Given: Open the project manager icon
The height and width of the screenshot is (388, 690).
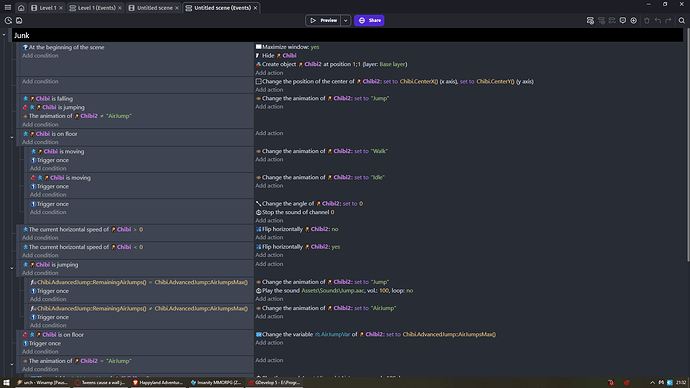Looking at the screenshot, I should pos(8,20).
